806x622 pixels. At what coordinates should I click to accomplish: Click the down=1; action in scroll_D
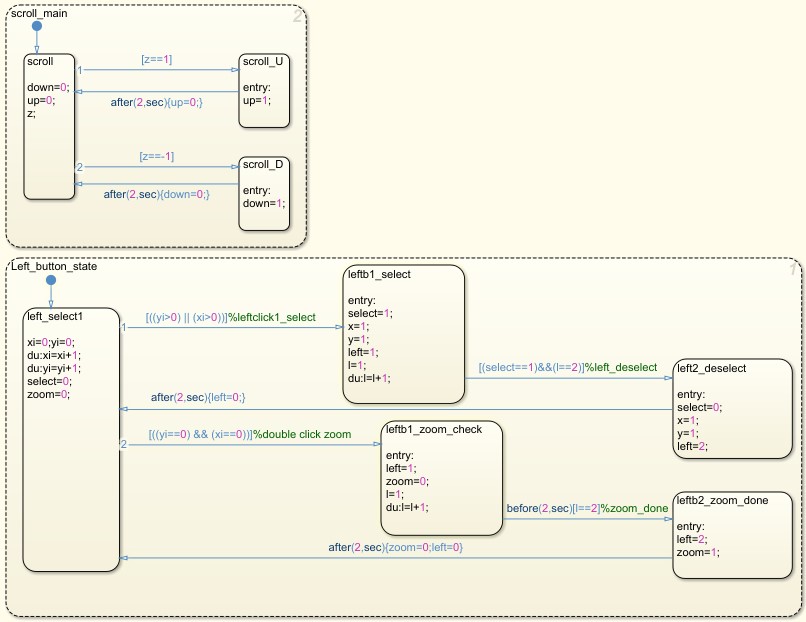(264, 204)
